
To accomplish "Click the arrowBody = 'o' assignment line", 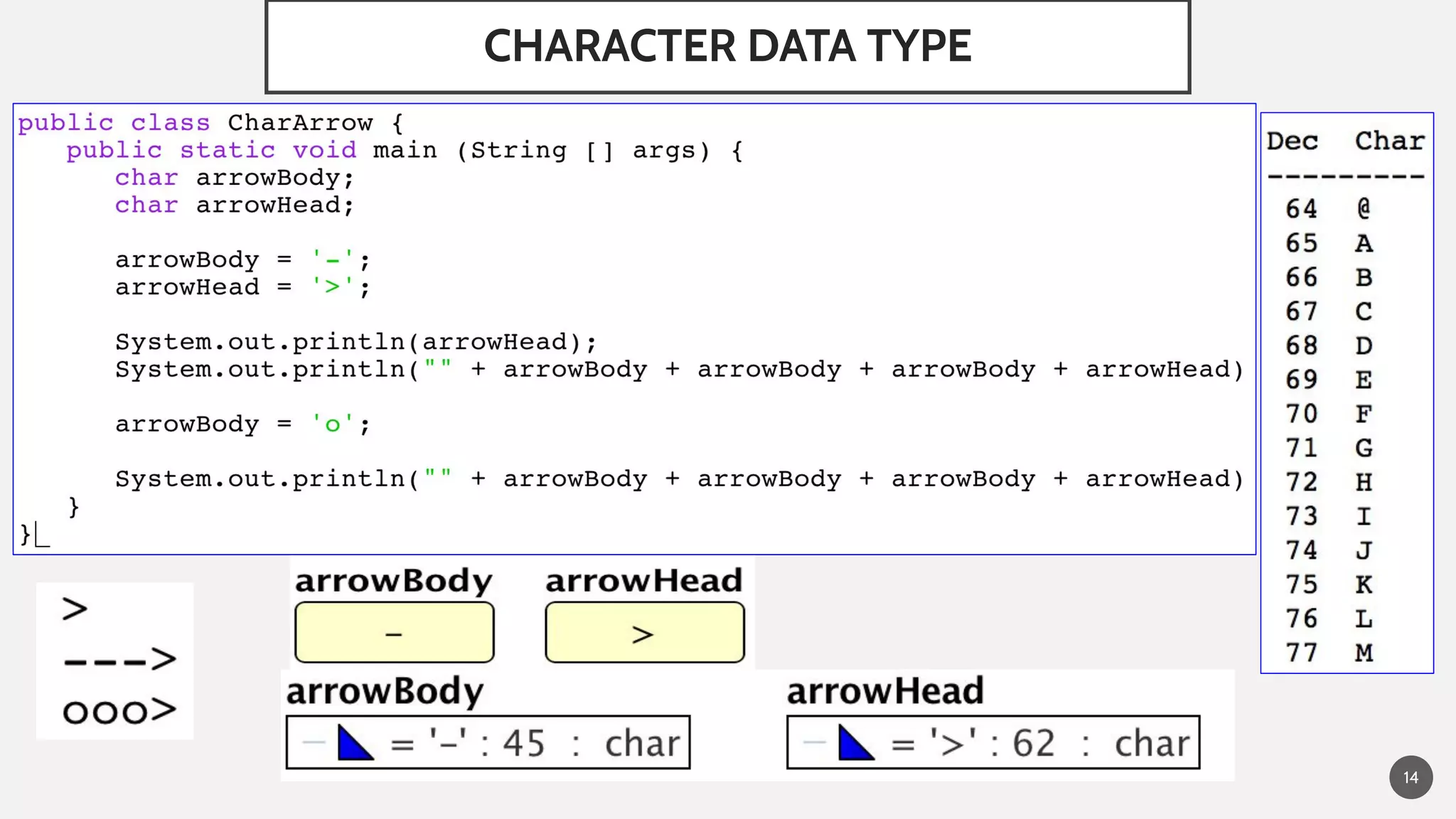I will click(242, 424).
